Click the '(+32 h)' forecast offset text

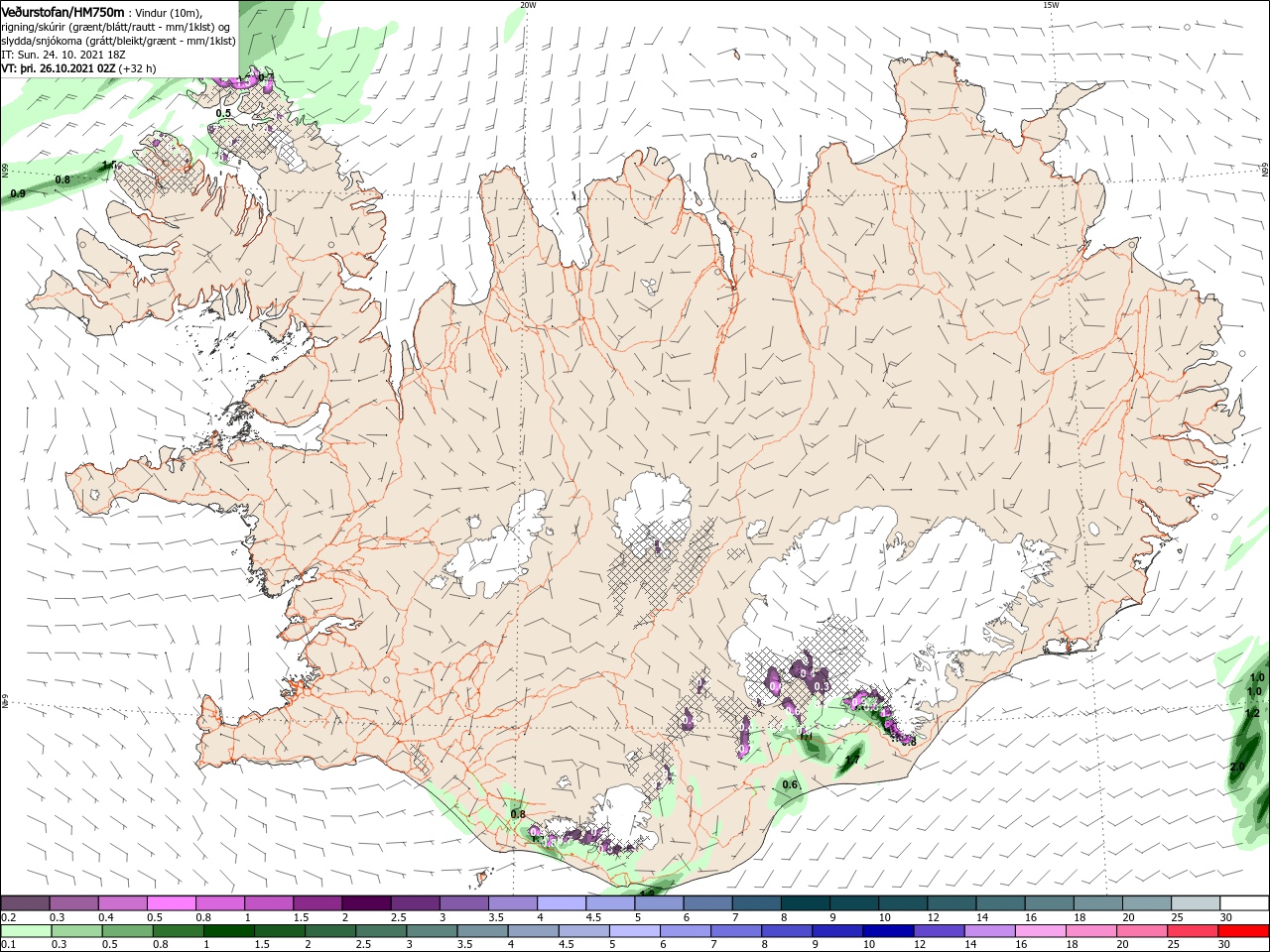(138, 68)
